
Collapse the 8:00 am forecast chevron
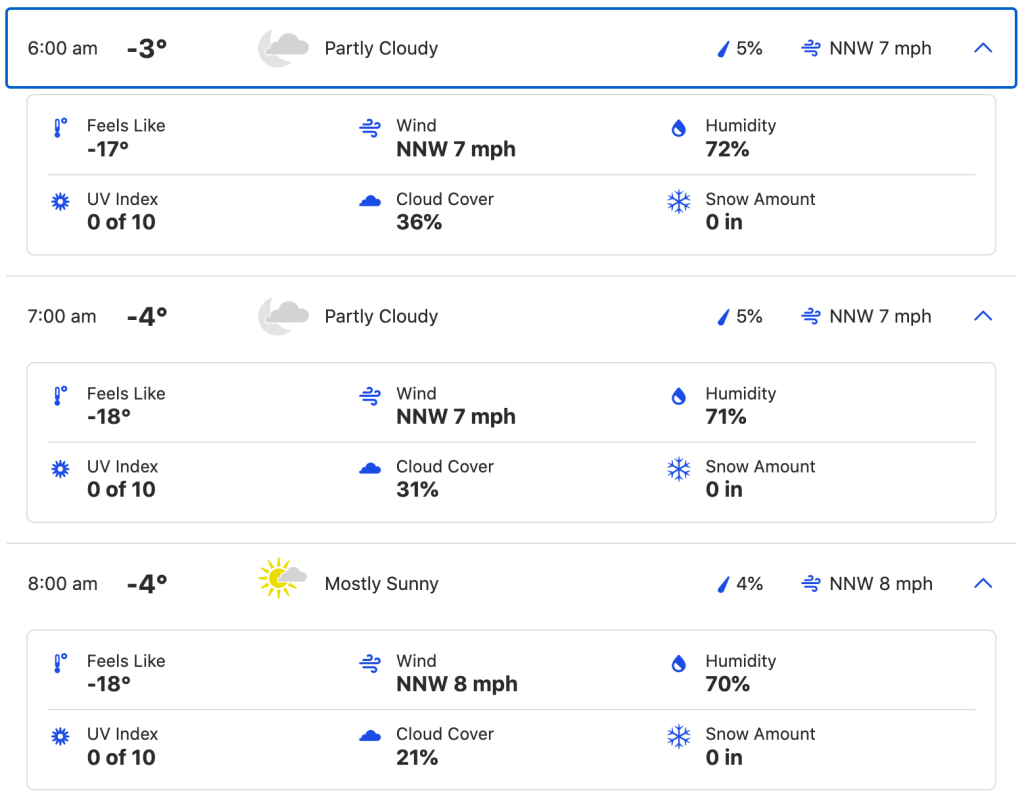click(983, 584)
